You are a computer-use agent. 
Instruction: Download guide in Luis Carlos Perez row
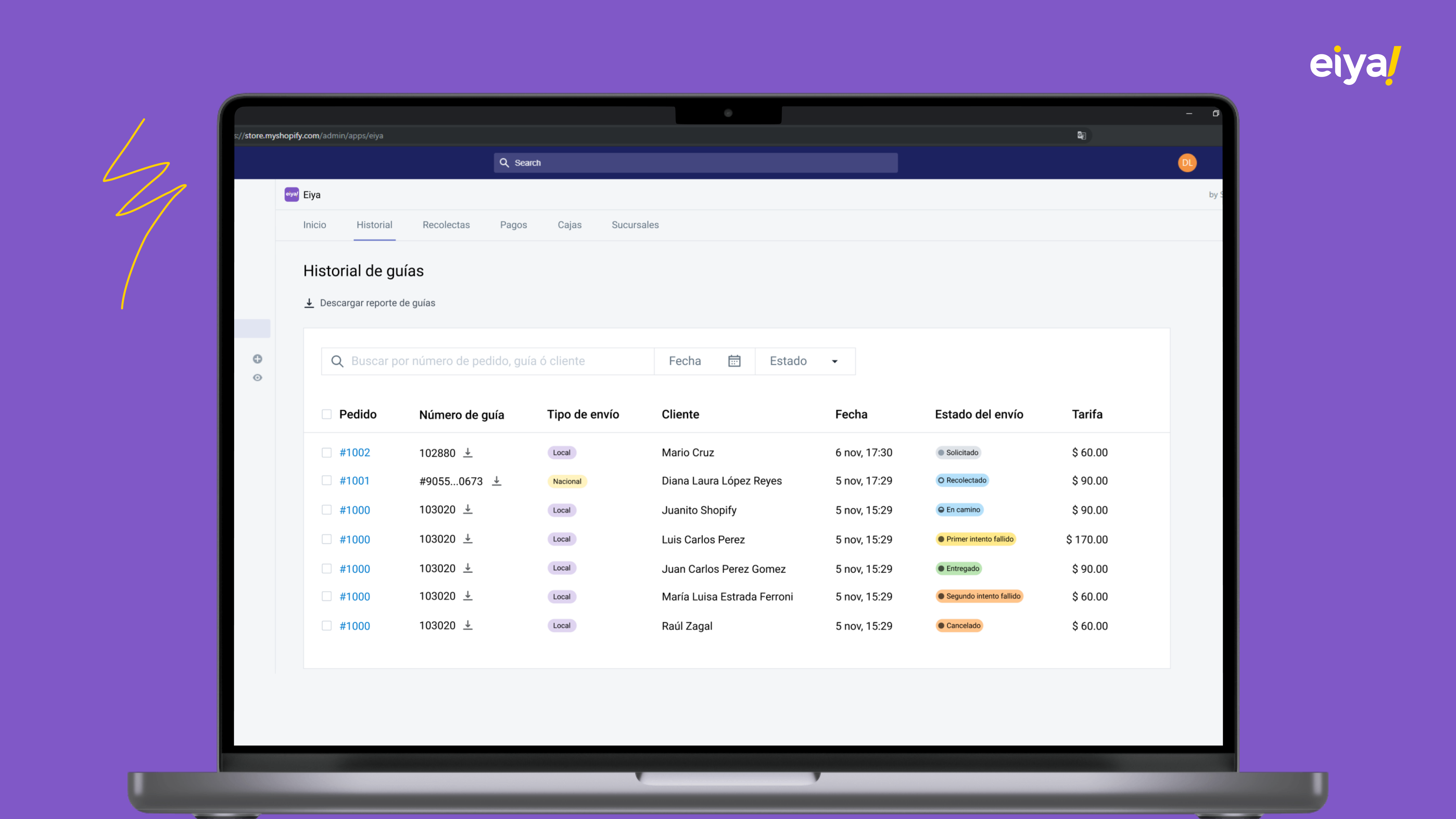(468, 539)
